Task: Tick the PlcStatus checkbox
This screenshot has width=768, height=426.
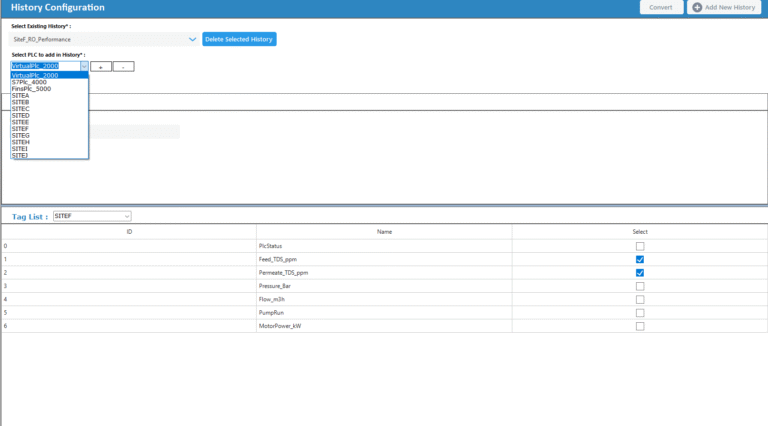Action: click(x=640, y=246)
